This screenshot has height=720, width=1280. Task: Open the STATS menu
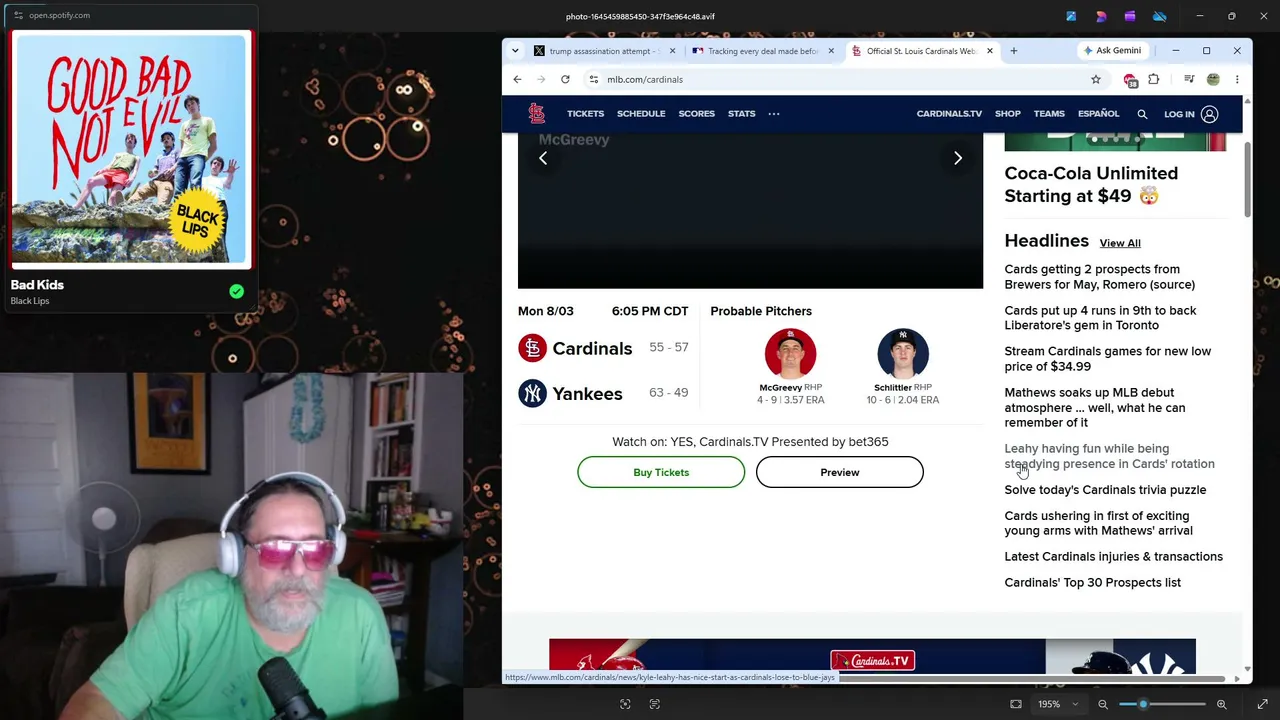click(x=741, y=114)
